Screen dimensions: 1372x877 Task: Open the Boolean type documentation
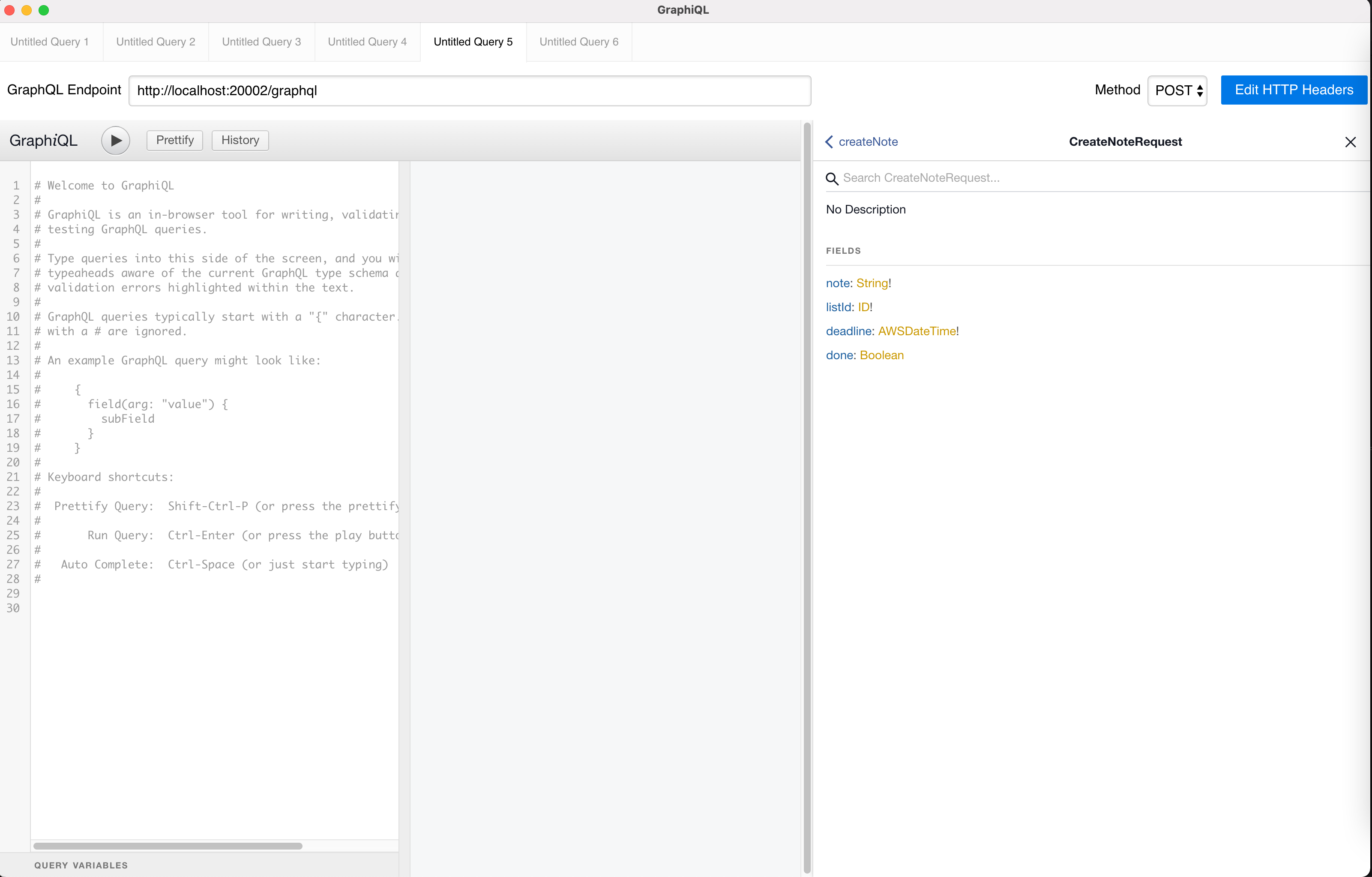(881, 355)
